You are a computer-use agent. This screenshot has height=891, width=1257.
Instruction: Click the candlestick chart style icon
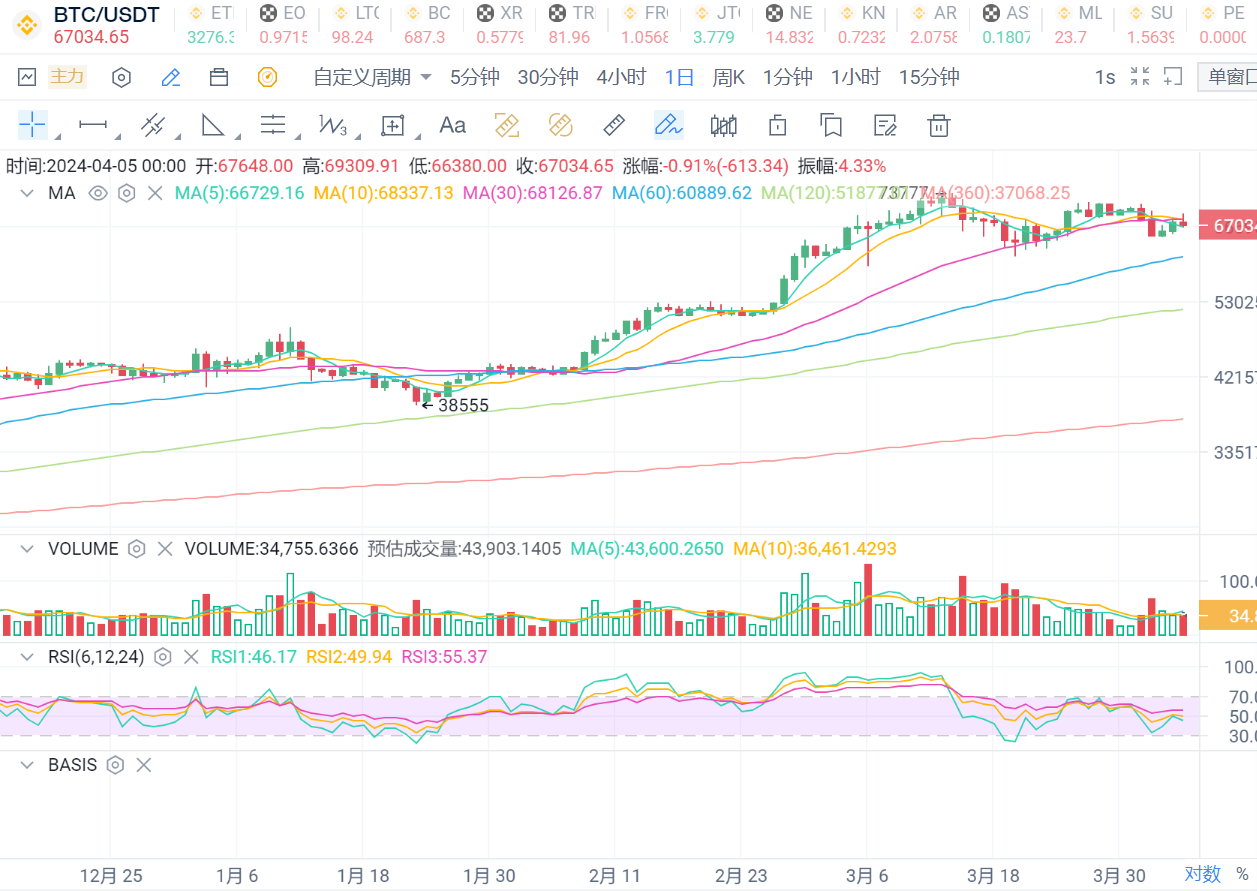(723, 125)
